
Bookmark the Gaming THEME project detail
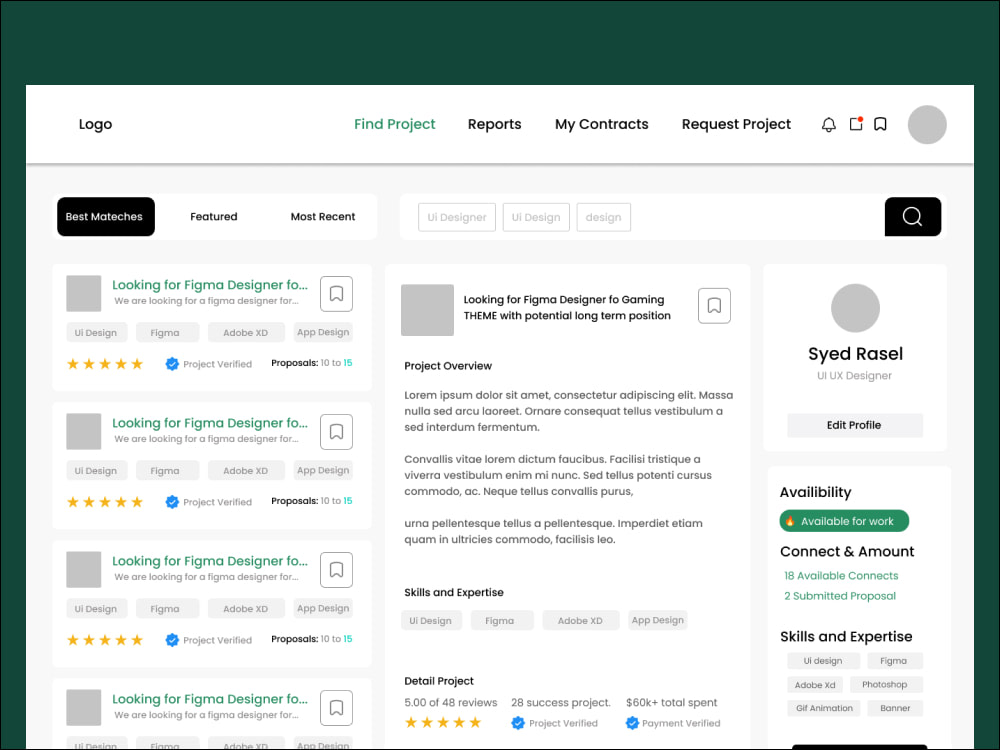coord(714,306)
